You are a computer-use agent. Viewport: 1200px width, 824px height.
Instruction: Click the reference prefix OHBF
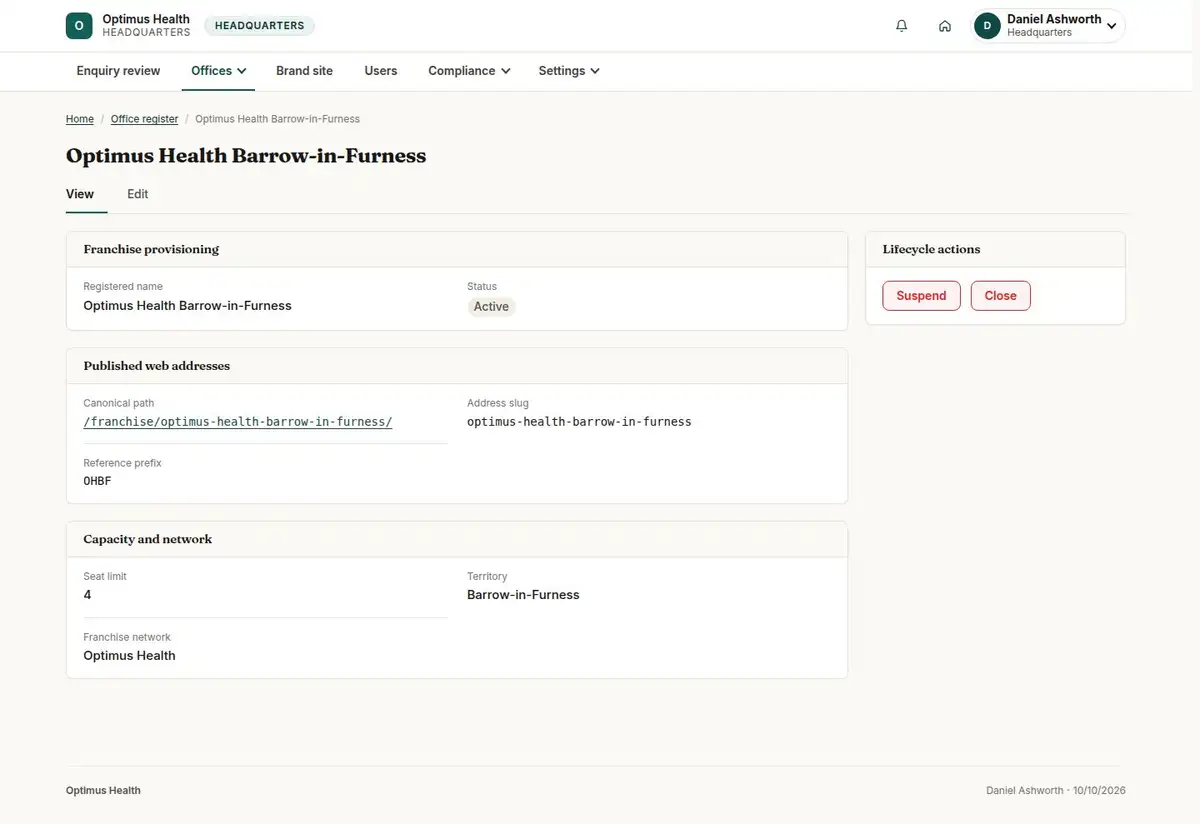tap(97, 481)
